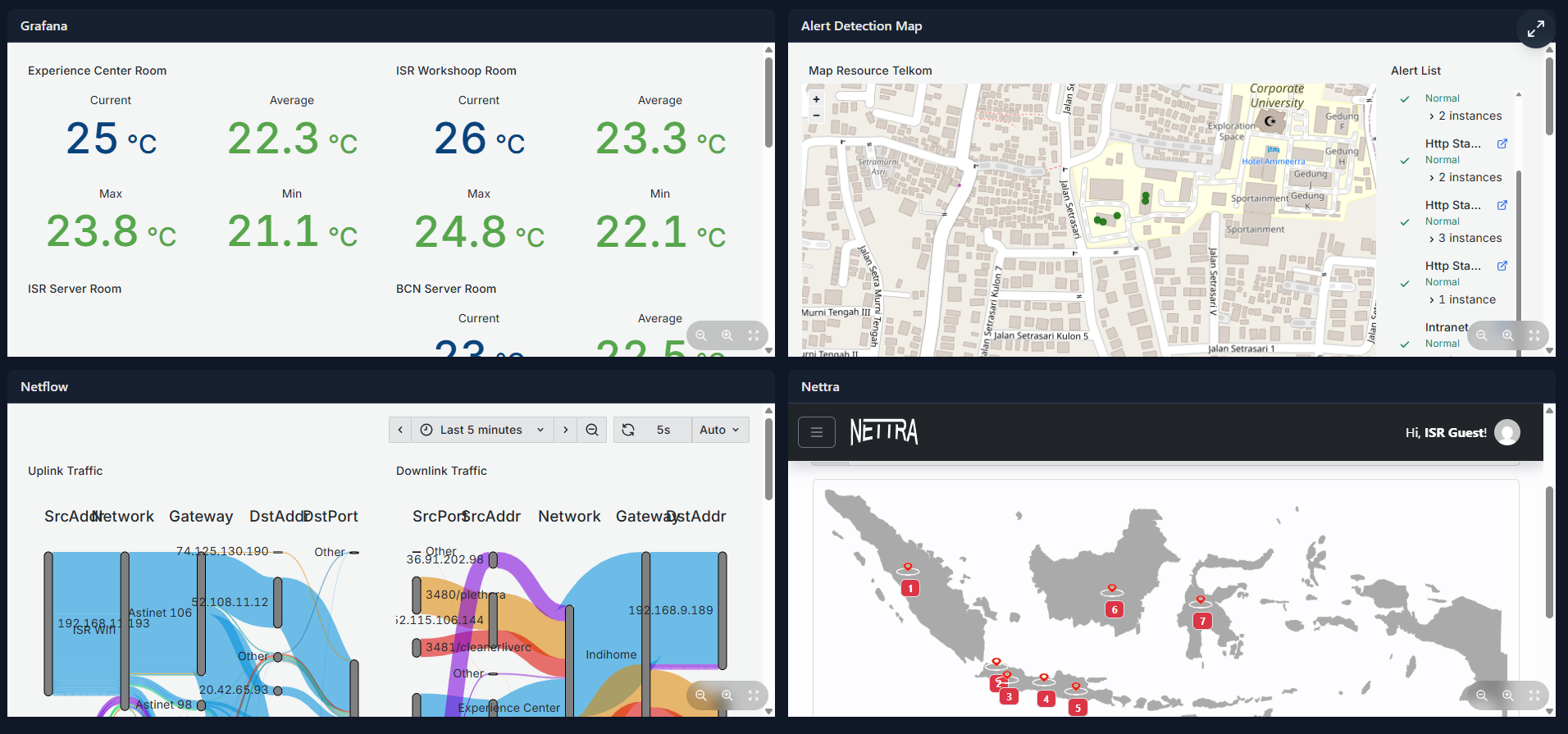Click the Hotel Ammeerra label on the map
The width and height of the screenshot is (1568, 734).
[1273, 162]
